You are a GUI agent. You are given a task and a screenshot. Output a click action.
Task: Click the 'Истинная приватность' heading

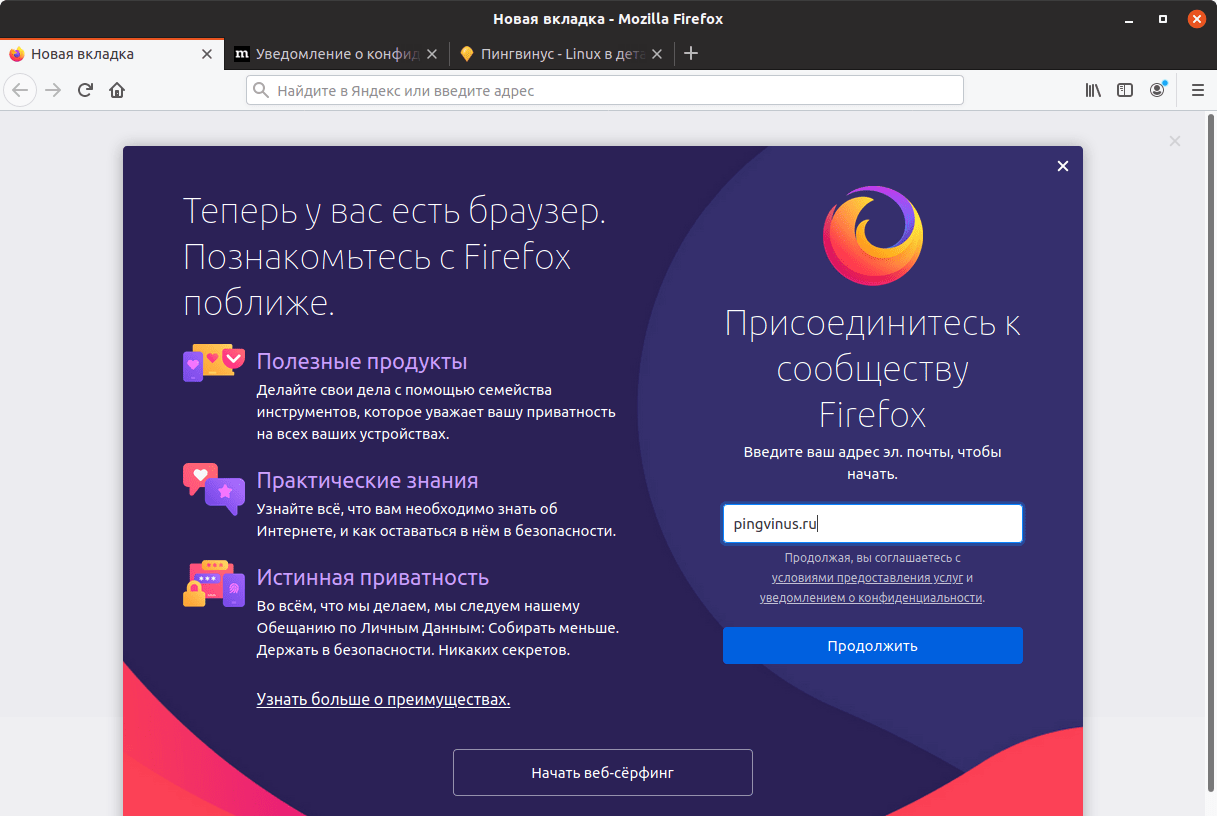tap(373, 577)
